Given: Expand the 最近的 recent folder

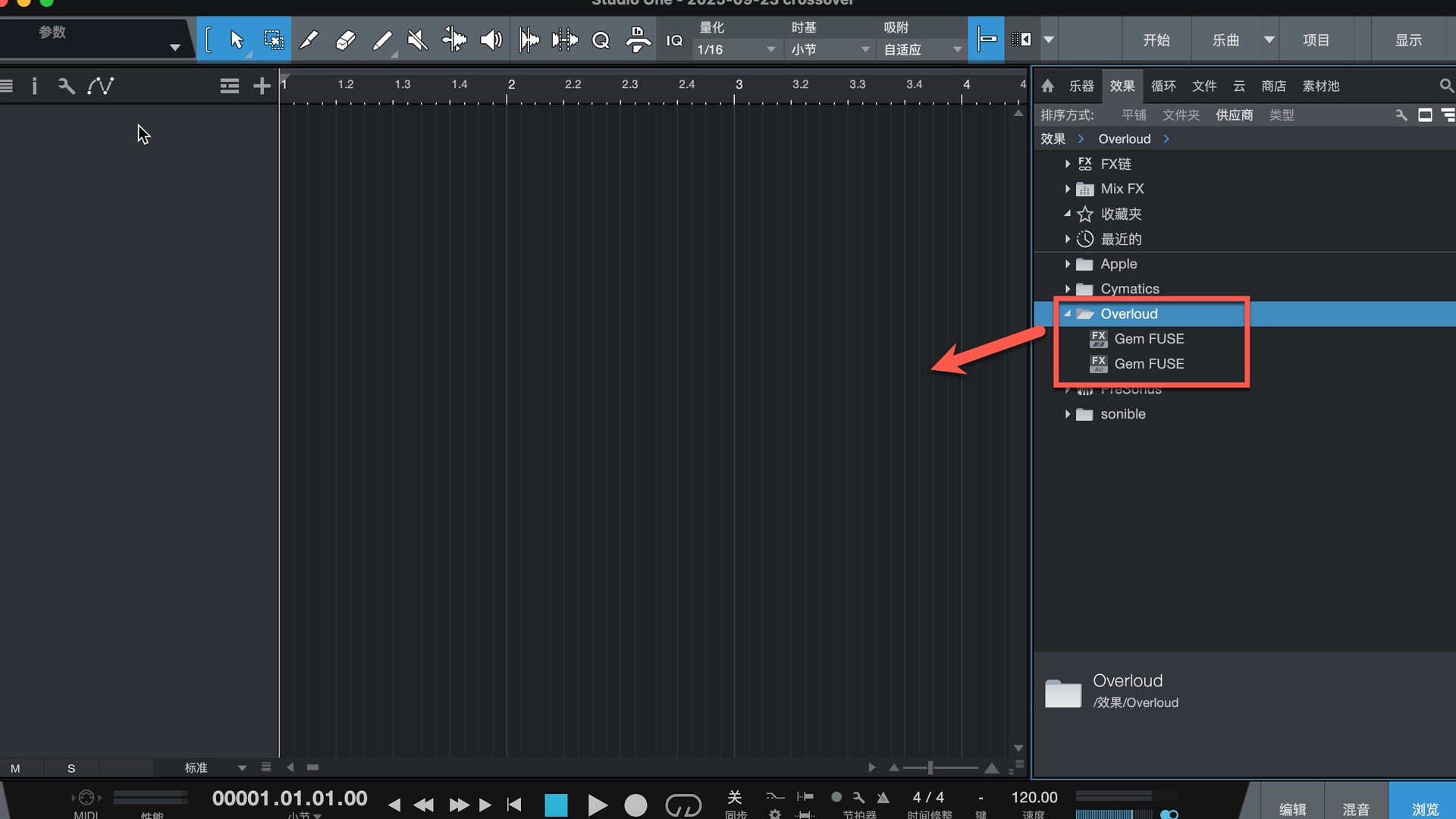Looking at the screenshot, I should 1067,239.
